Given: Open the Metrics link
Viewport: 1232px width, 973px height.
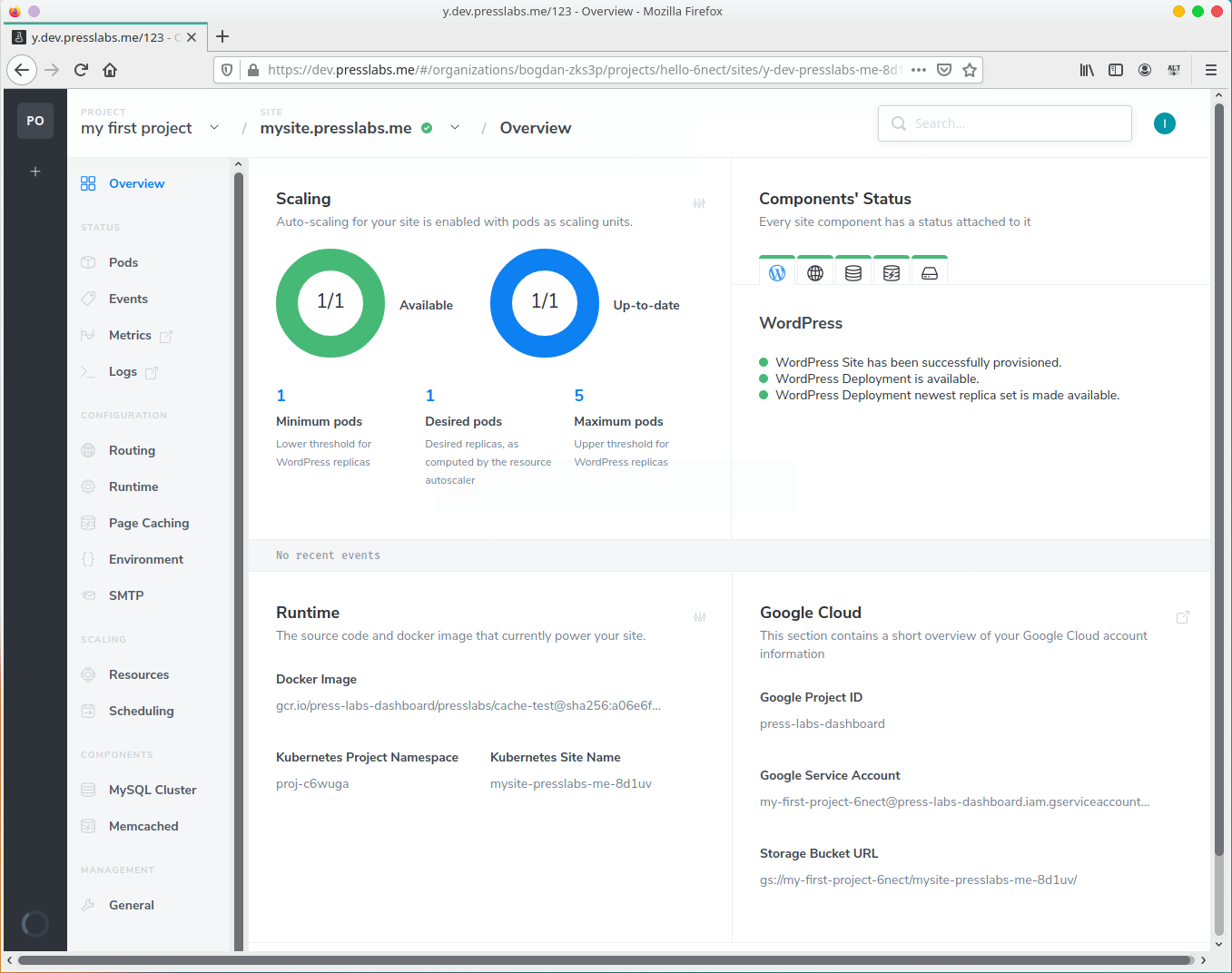Looking at the screenshot, I should (x=130, y=335).
